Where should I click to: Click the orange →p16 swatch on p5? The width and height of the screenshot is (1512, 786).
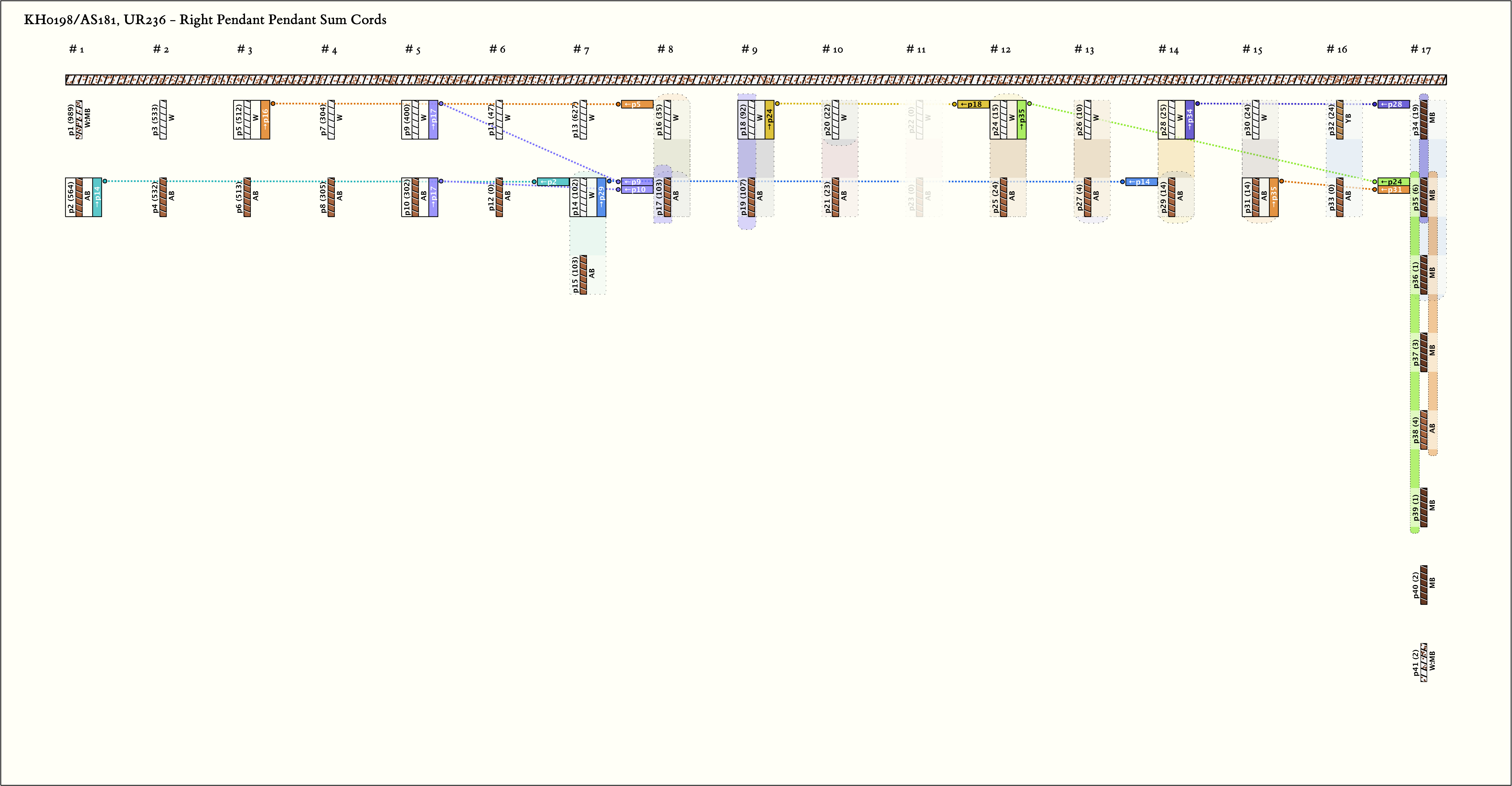click(x=265, y=120)
